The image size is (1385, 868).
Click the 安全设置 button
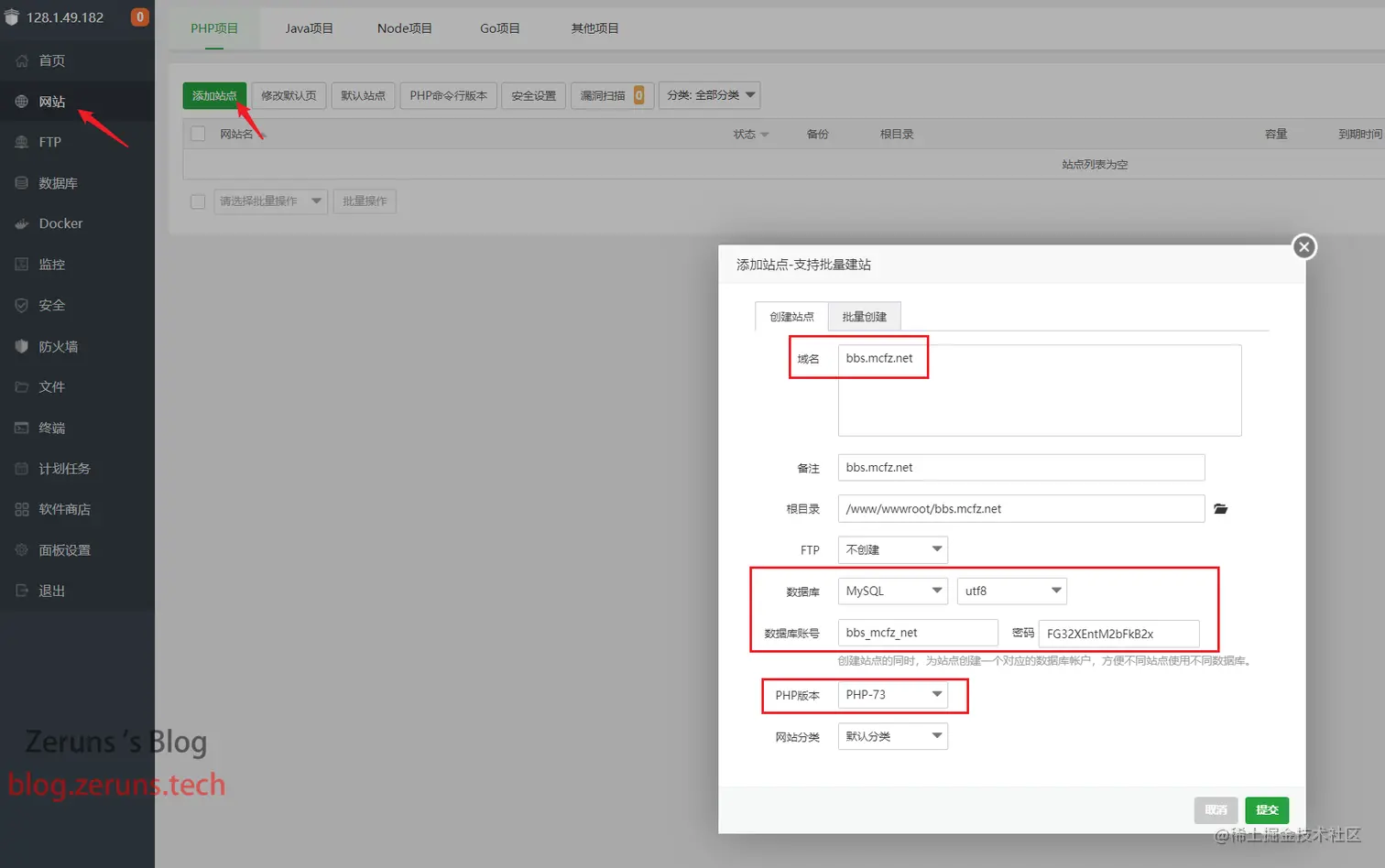tap(534, 95)
